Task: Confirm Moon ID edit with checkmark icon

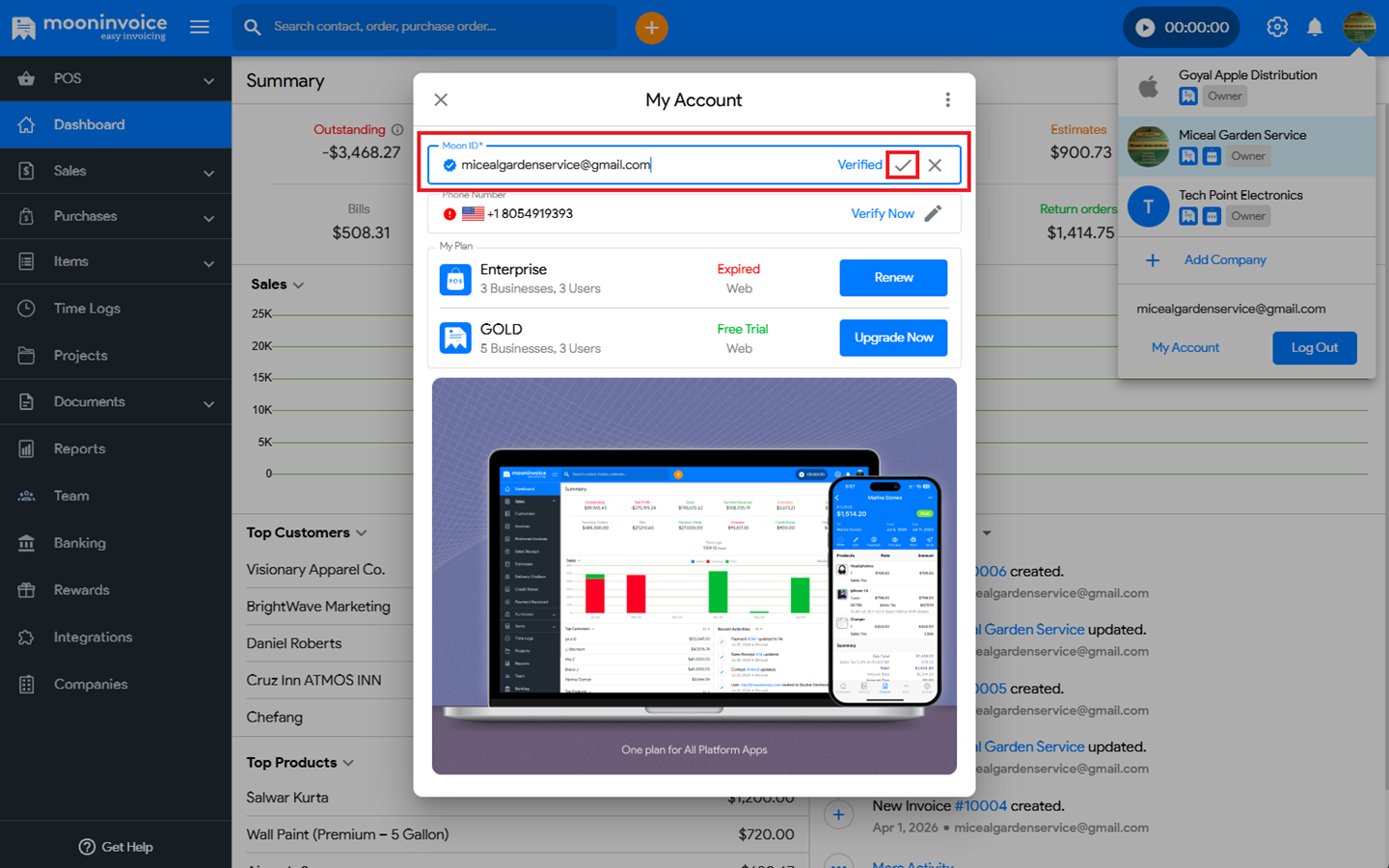Action: [902, 165]
